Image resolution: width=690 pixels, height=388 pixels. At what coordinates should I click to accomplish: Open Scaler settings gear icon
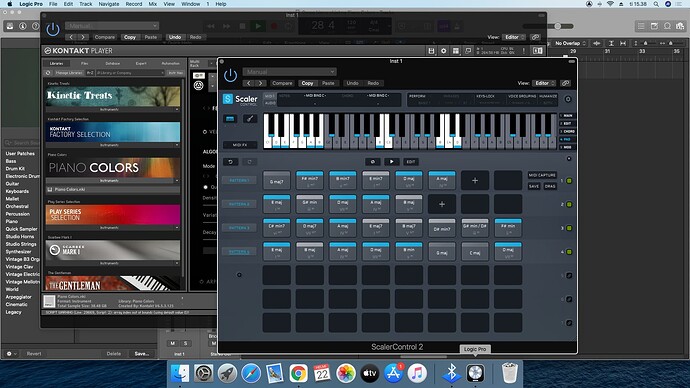[x=568, y=99]
